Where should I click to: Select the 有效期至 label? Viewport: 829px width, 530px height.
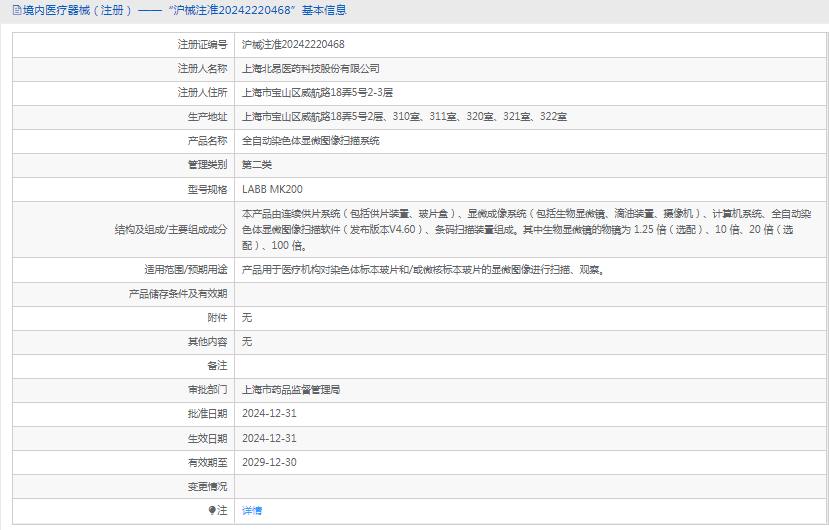[x=207, y=462]
